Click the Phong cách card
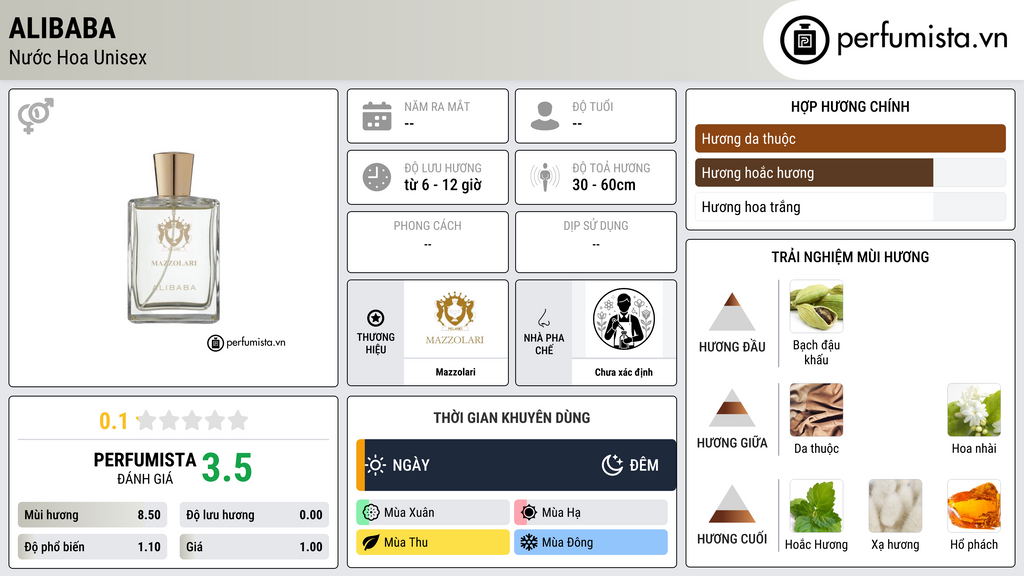Screen dimensions: 1024x576 coord(428,242)
